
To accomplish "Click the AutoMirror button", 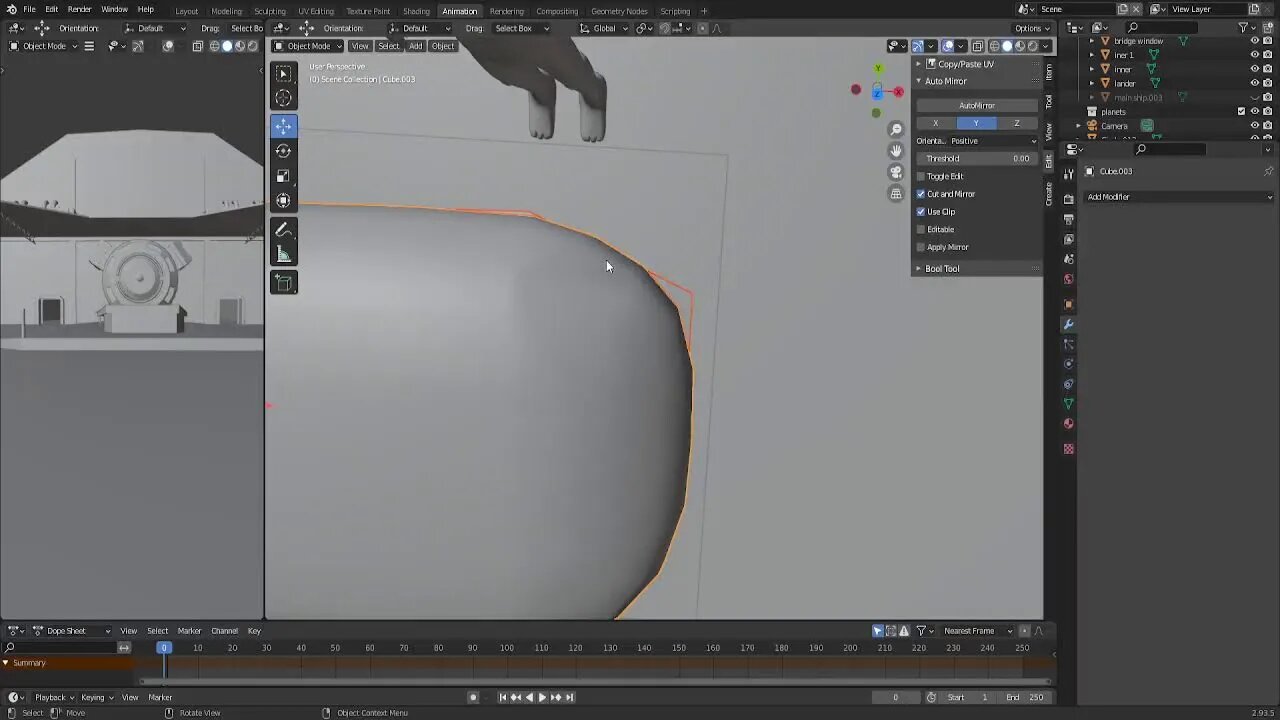I will [977, 106].
